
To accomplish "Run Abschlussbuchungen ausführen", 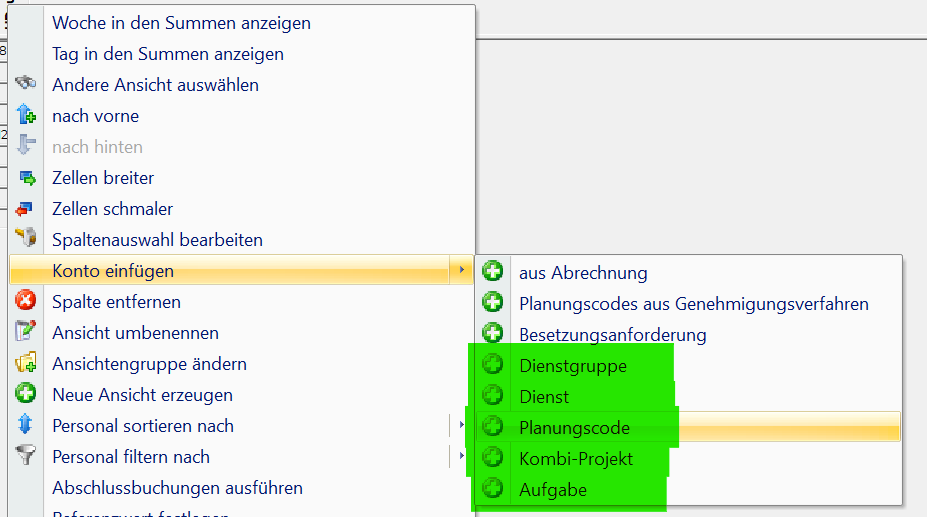I will pos(177,488).
